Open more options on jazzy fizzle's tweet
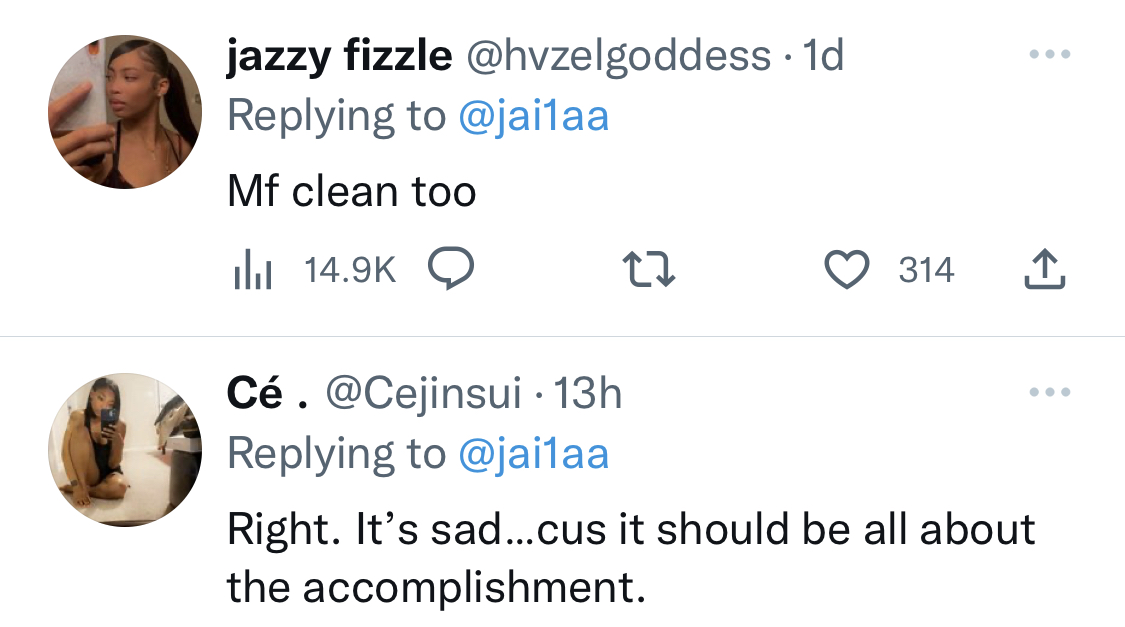Image resolution: width=1125 pixels, height=627 pixels. coord(1050,54)
